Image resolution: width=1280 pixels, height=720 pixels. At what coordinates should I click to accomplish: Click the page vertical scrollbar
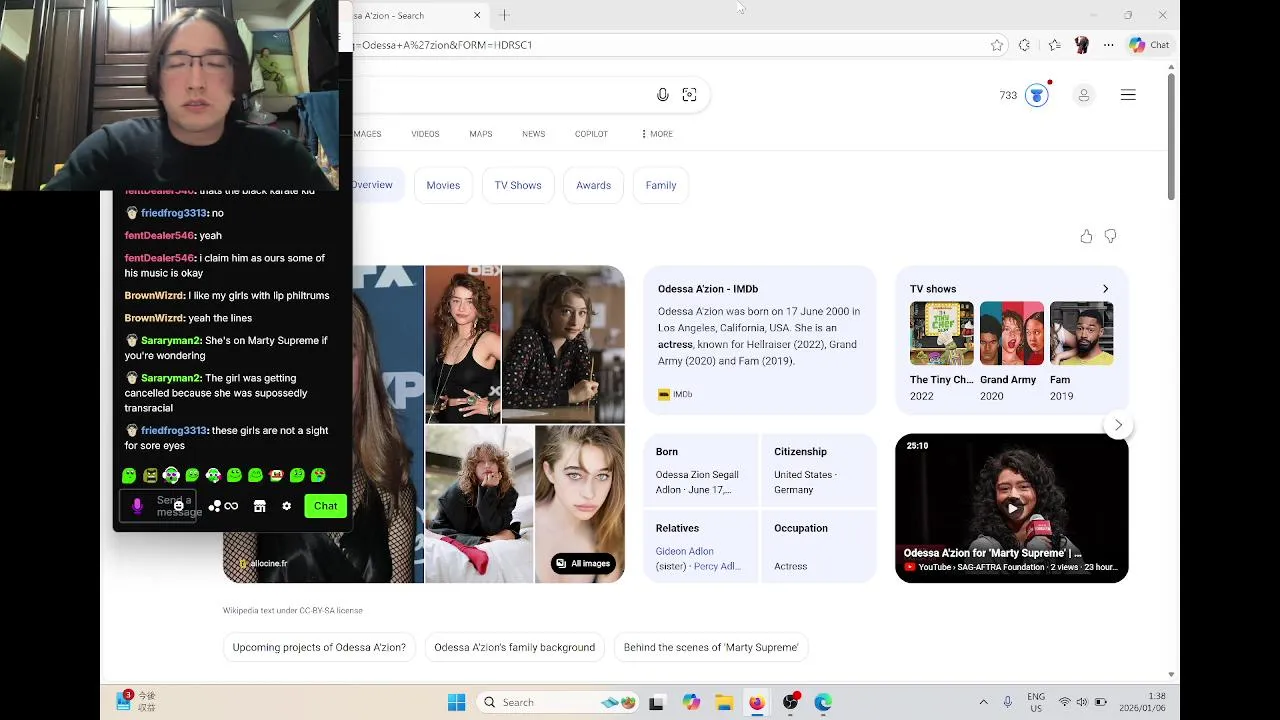(1171, 136)
